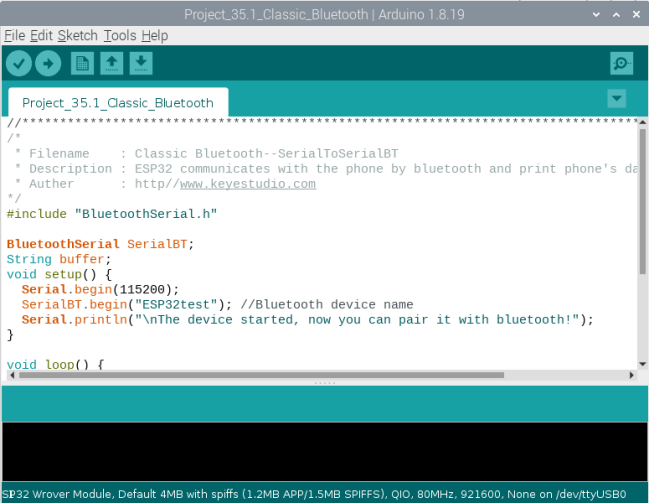
Task: Open a sketch with the up-arrow icon
Action: [112, 63]
